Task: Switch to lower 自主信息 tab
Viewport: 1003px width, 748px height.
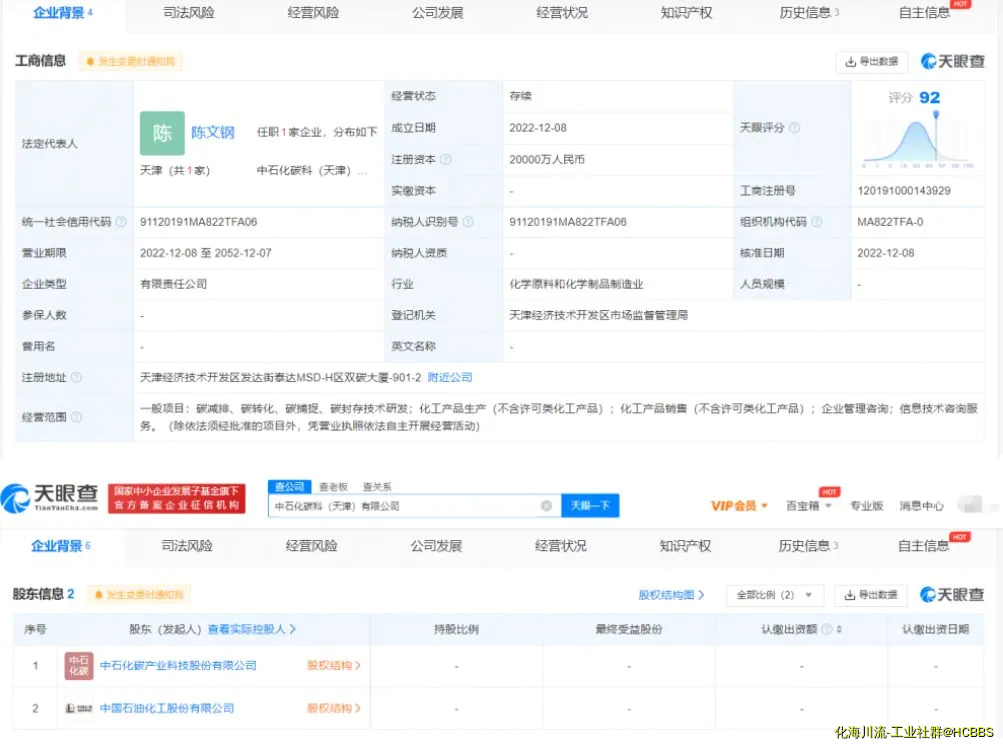Action: click(924, 546)
